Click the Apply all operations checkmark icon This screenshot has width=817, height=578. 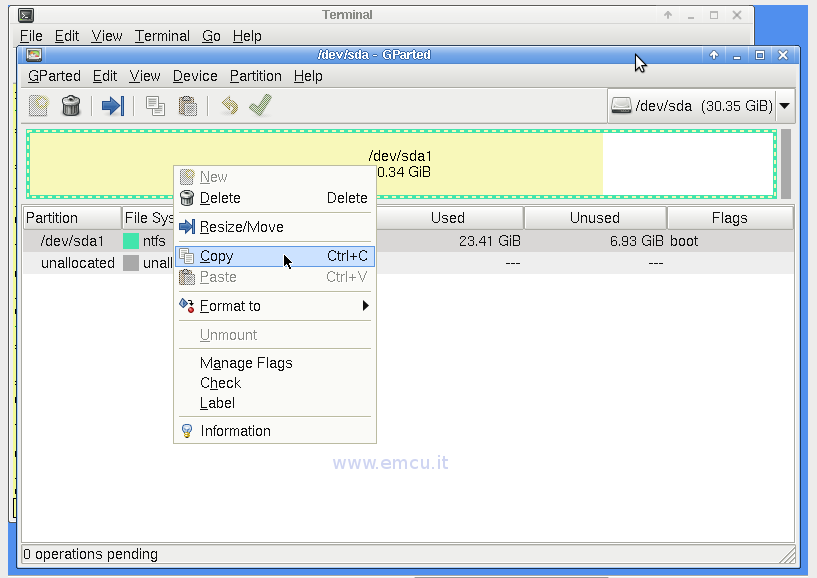coord(261,105)
